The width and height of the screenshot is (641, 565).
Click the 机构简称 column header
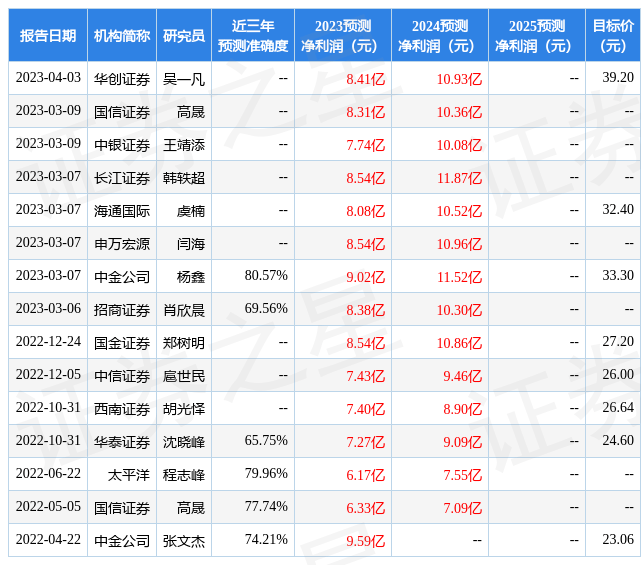(122, 36)
